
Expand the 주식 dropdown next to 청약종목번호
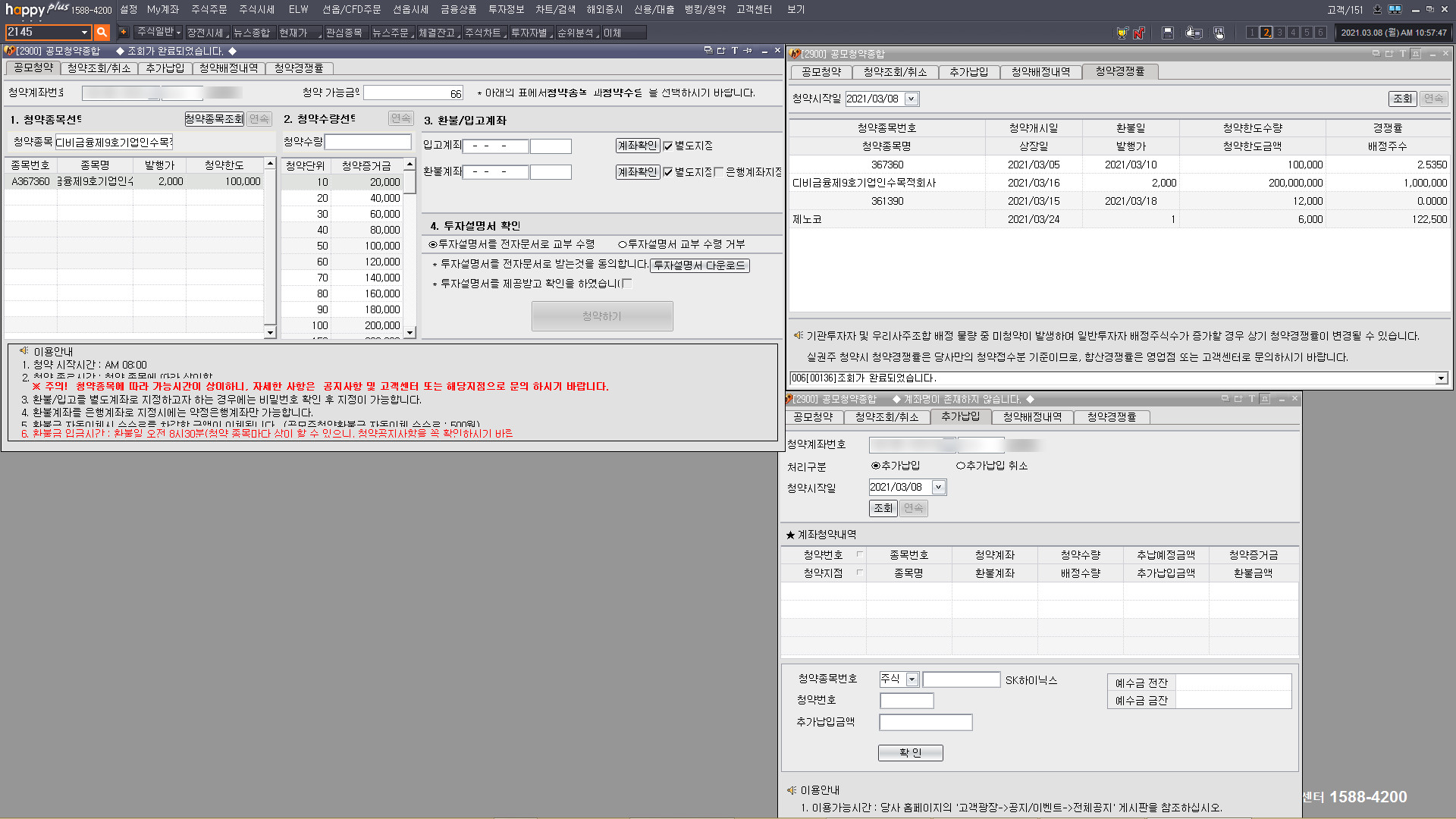(912, 679)
